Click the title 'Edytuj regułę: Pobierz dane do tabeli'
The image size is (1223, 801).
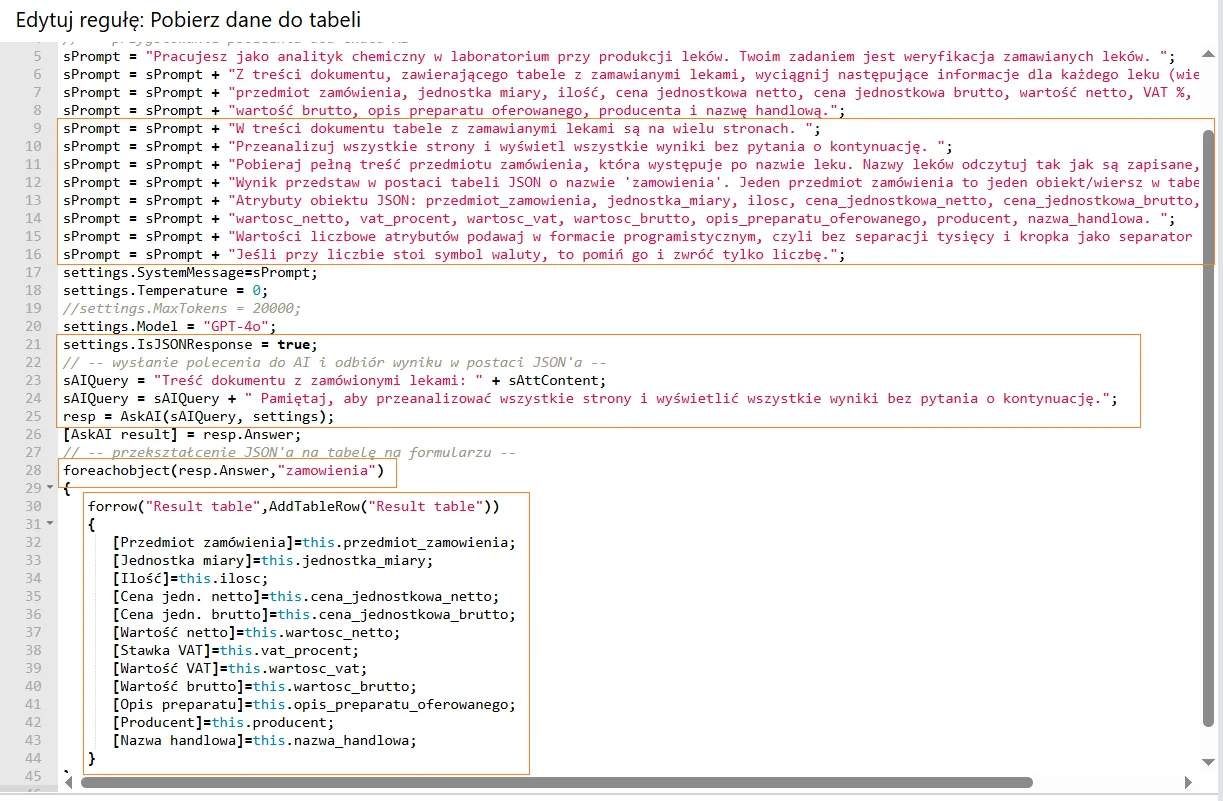188,20
